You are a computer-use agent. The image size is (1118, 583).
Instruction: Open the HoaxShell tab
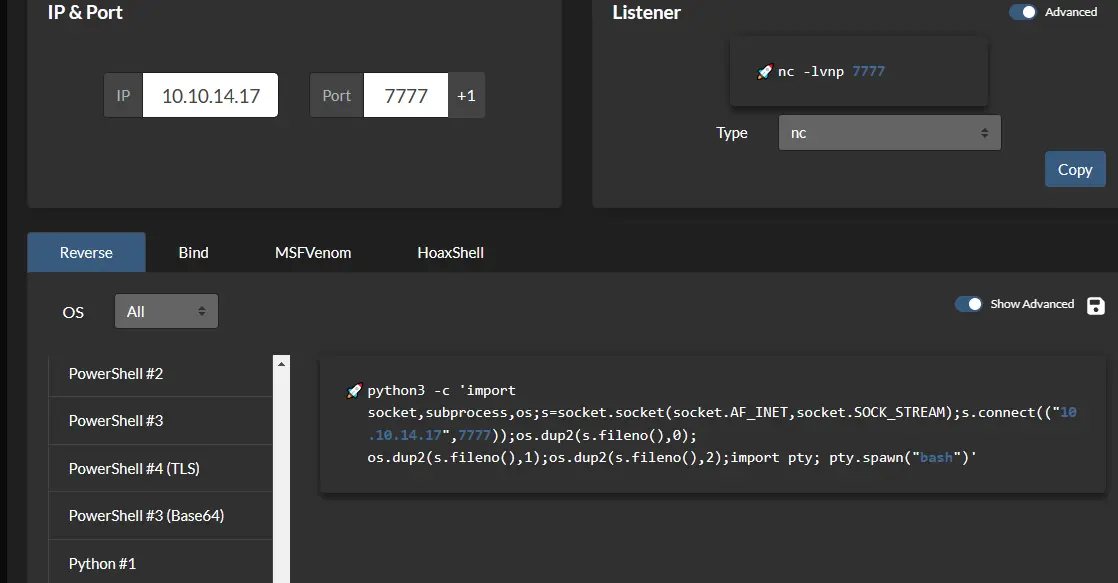(451, 252)
